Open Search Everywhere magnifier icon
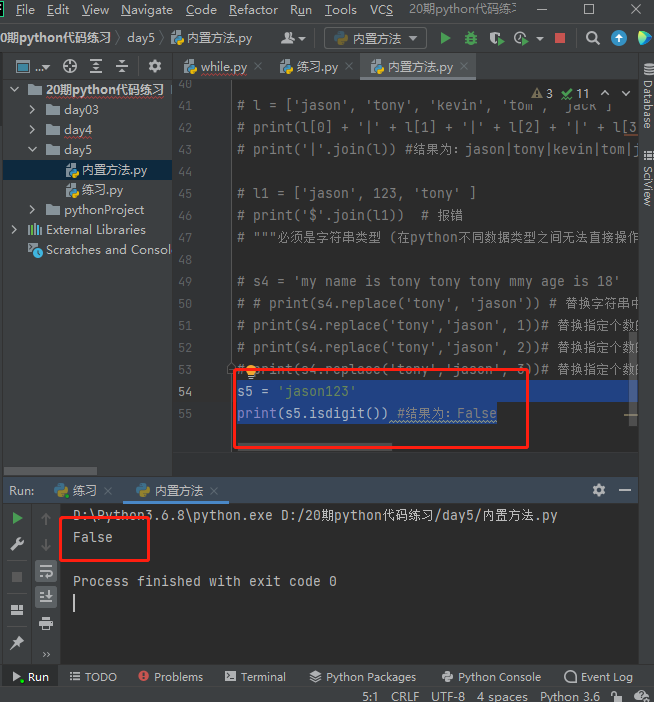This screenshot has width=654, height=702. coord(593,39)
